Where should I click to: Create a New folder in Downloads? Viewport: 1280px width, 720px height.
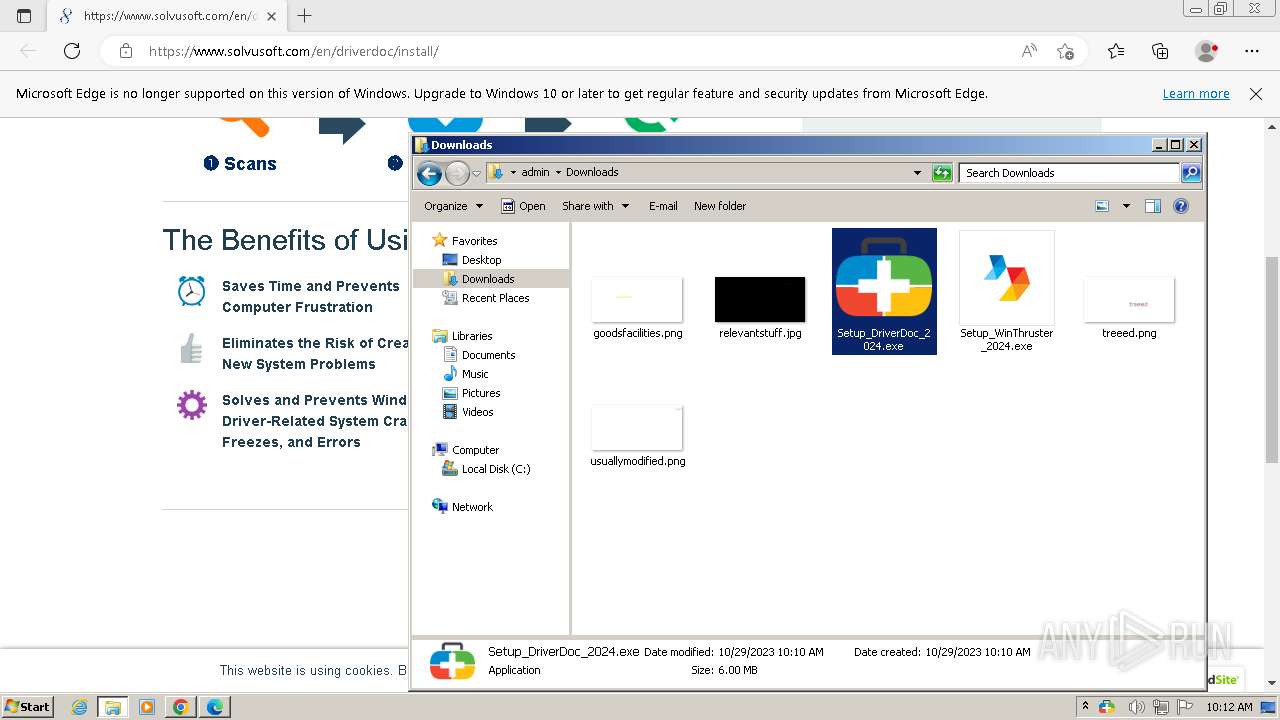(x=720, y=206)
